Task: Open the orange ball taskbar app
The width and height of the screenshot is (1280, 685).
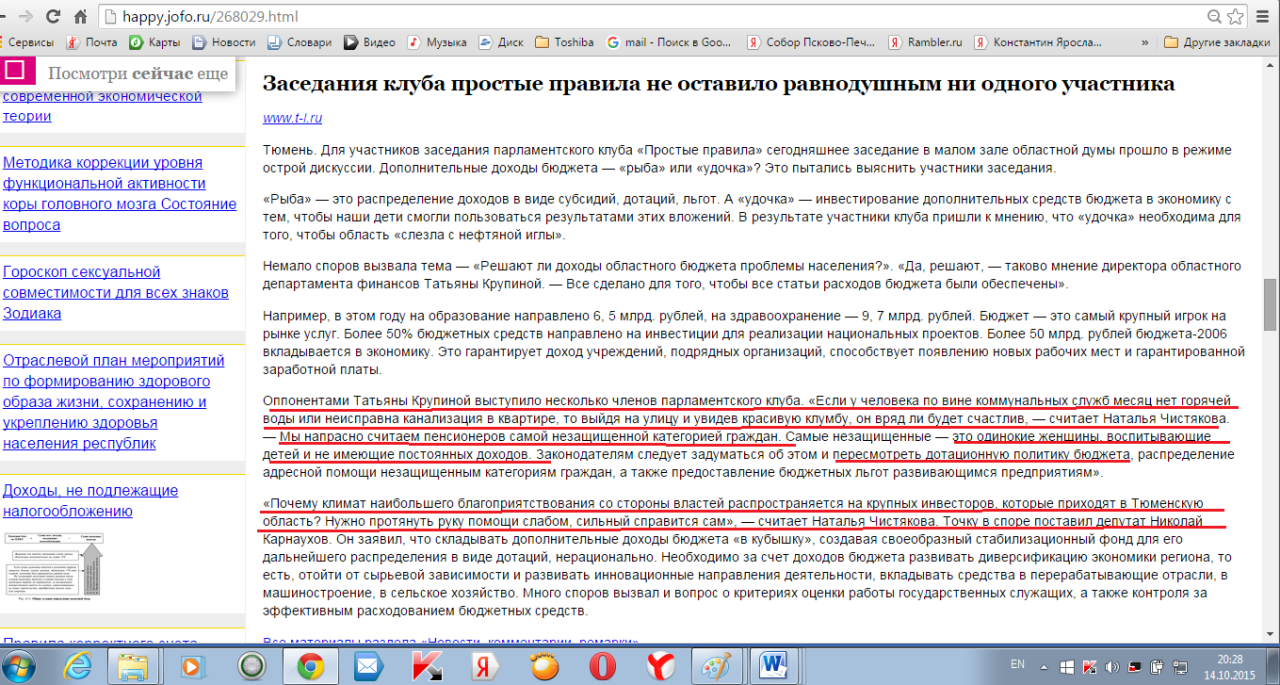Action: click(545, 665)
